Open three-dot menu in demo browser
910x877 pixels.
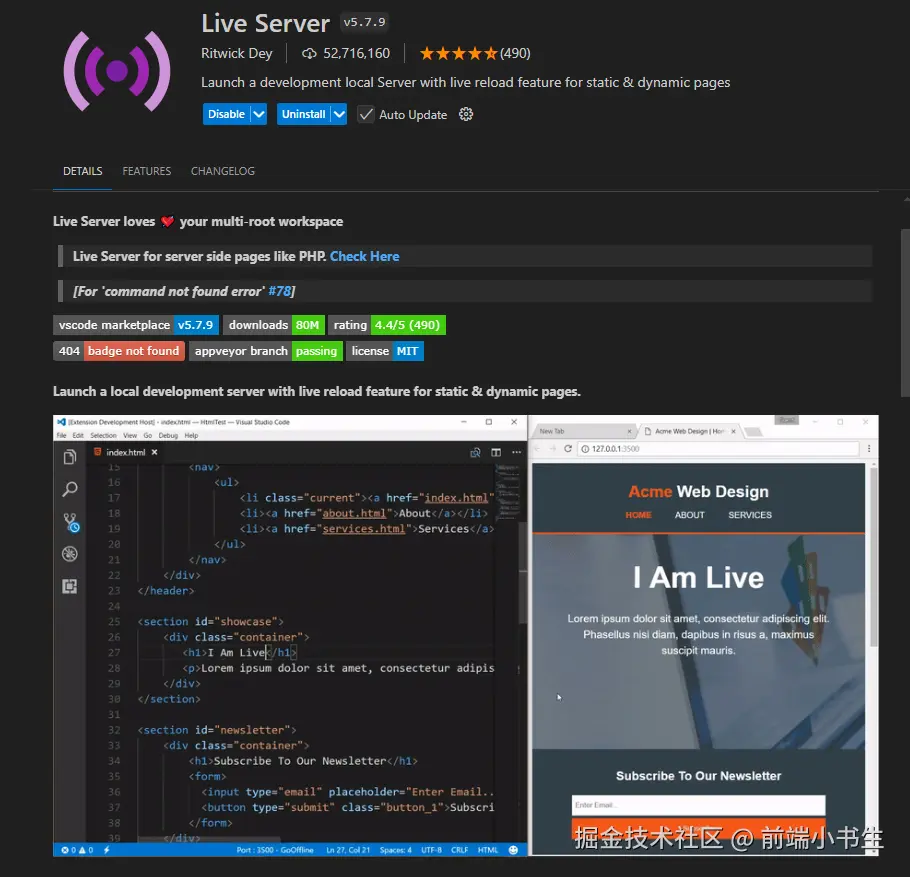[869, 449]
